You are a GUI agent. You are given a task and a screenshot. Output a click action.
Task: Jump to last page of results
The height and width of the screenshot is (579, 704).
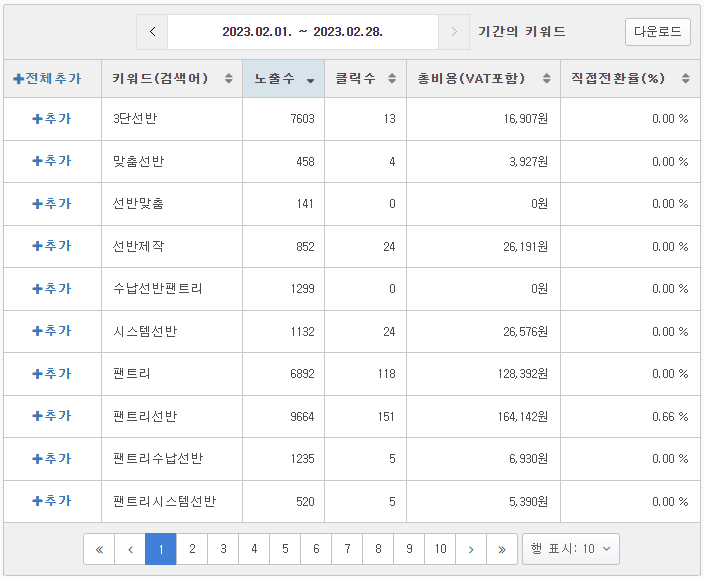502,549
